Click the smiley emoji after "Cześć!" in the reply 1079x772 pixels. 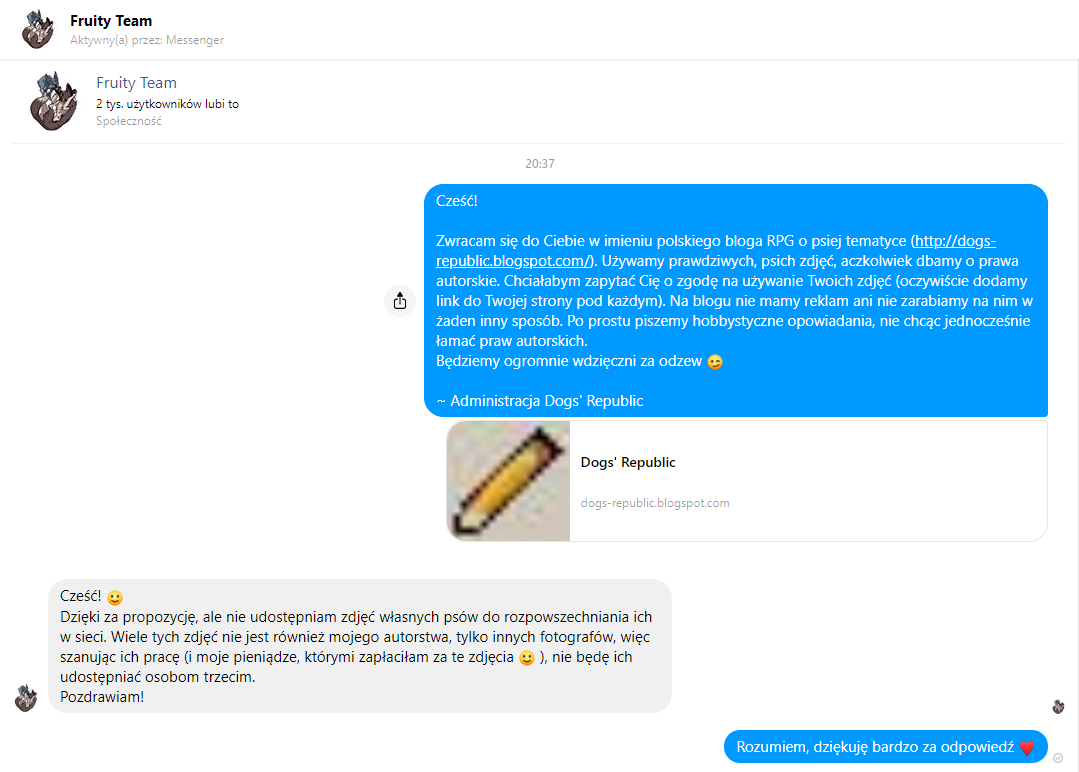tap(115, 597)
